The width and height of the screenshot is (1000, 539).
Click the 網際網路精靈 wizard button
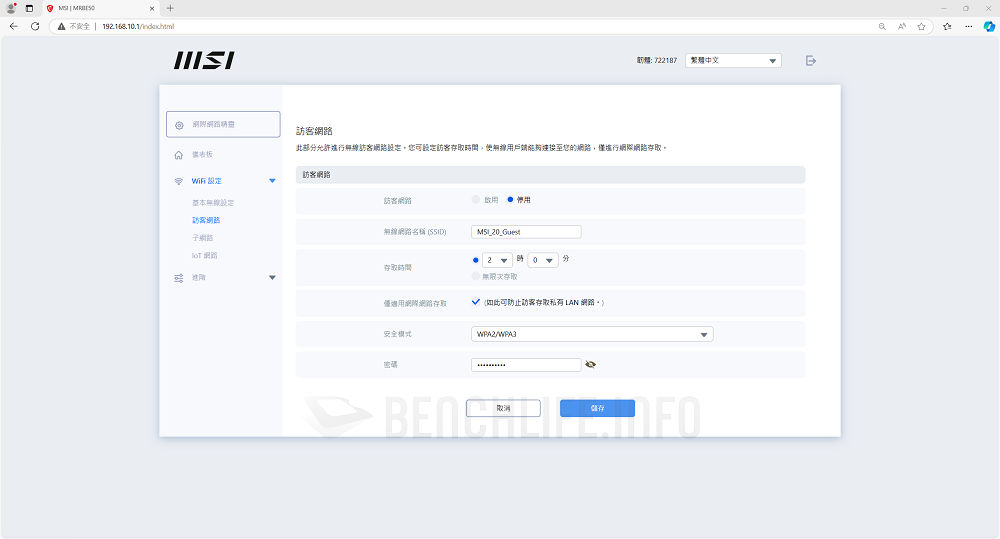tap(223, 124)
